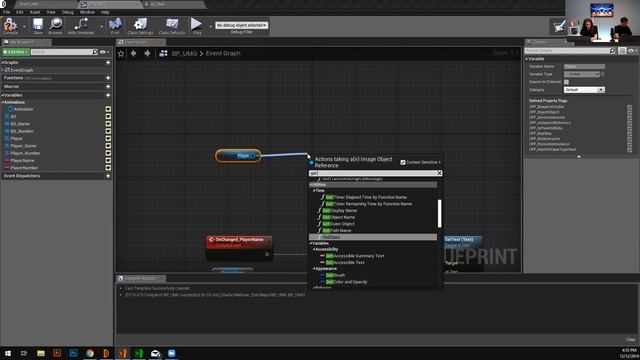Open the property matrix grid icon in Details

(x=622, y=51)
